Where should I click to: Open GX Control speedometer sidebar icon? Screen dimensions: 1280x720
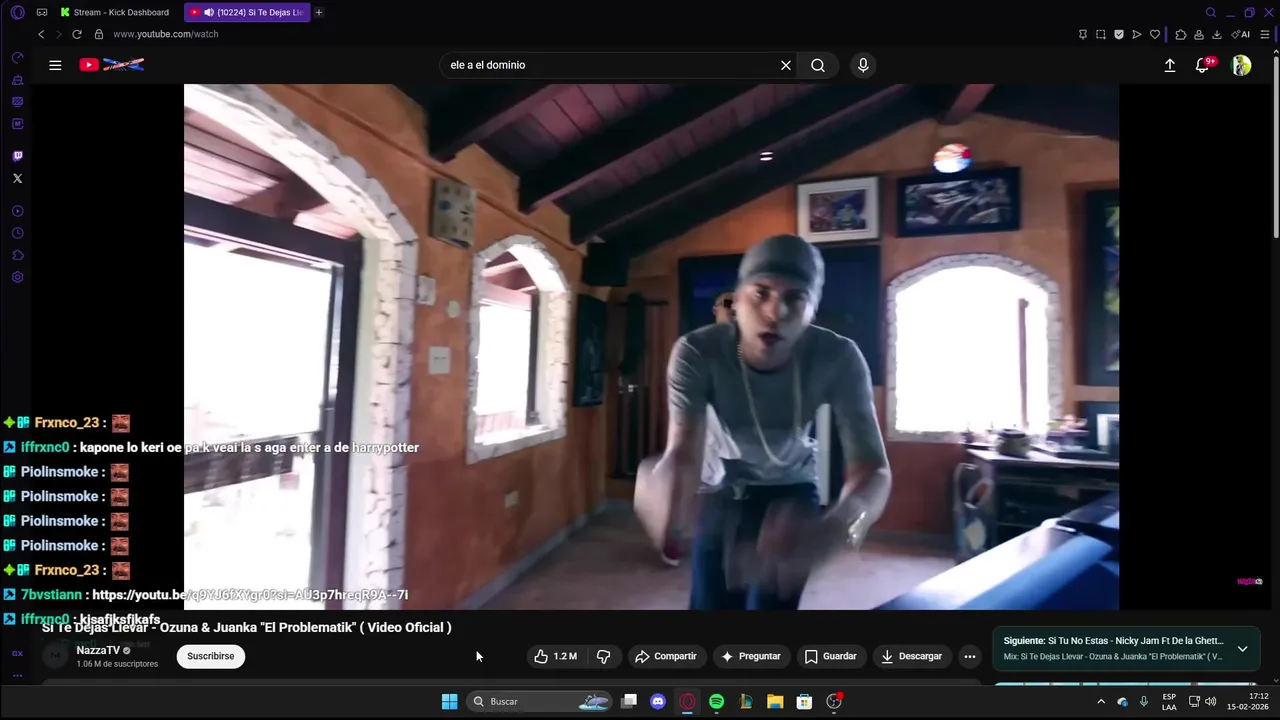(x=17, y=58)
